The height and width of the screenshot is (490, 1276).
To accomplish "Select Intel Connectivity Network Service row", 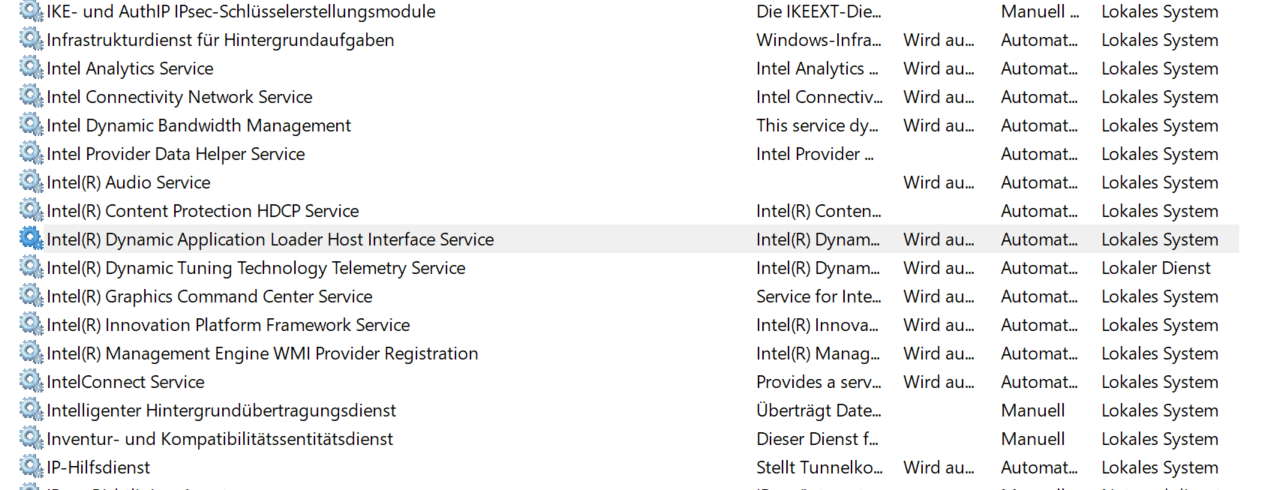I will coord(179,98).
